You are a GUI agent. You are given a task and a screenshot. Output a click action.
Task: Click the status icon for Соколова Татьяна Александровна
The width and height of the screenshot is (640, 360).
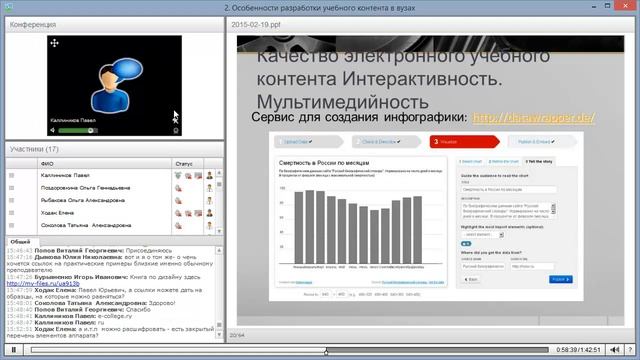pyautogui.click(x=178, y=226)
